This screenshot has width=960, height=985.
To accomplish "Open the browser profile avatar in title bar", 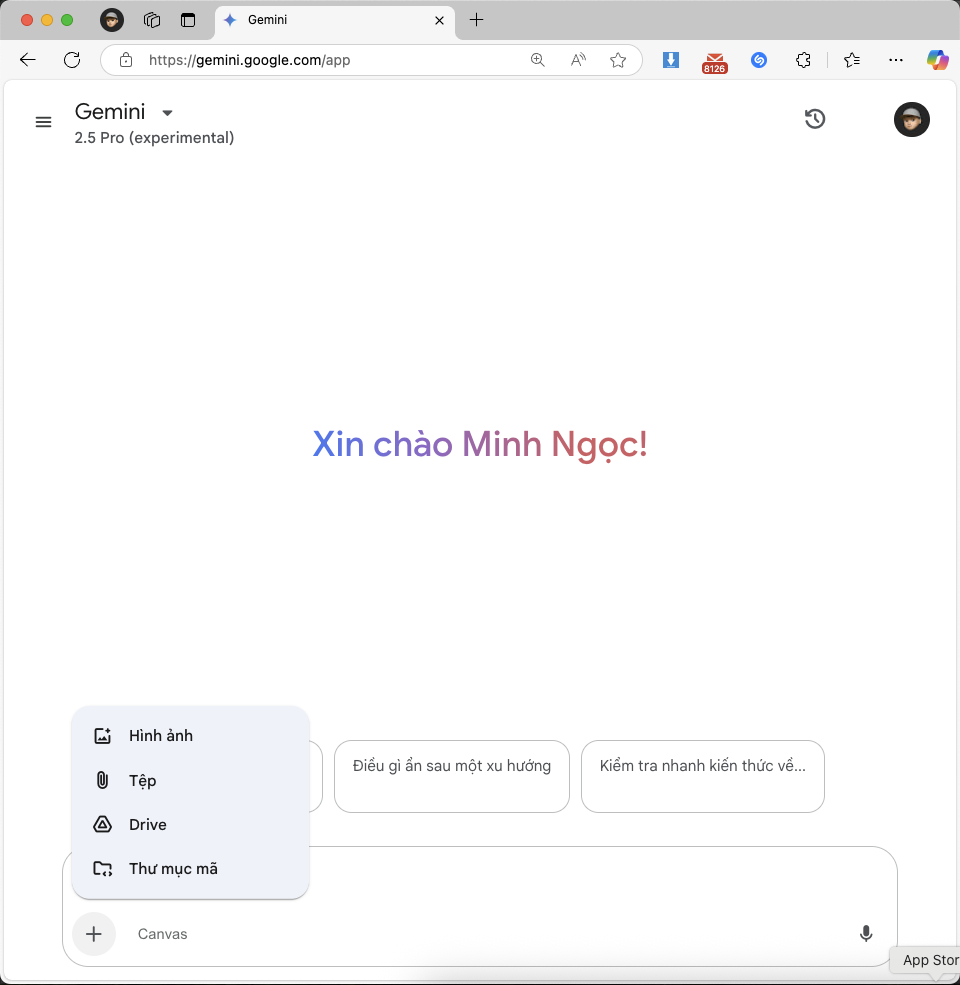I will [112, 20].
